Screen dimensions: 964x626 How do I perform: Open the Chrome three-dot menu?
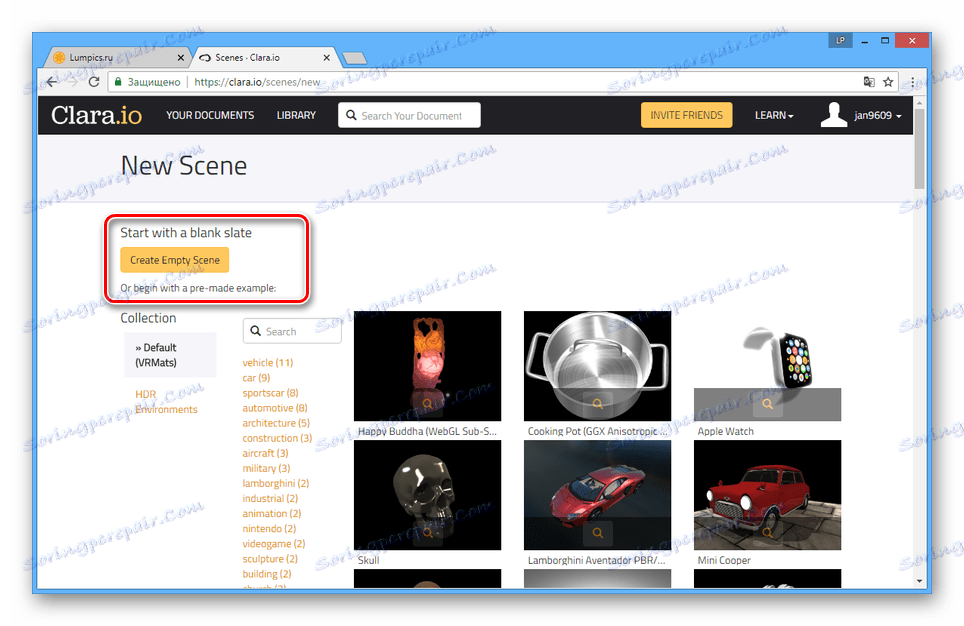(912, 82)
